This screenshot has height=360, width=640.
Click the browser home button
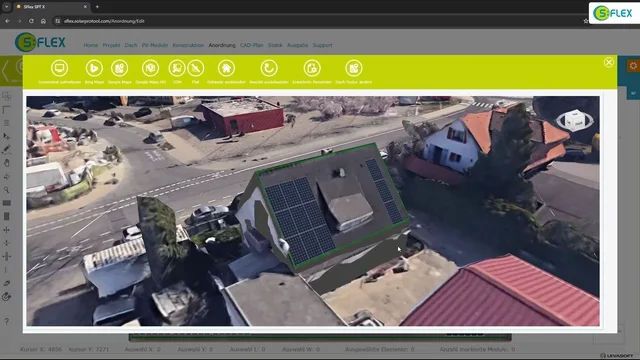pyautogui.click(x=43, y=21)
